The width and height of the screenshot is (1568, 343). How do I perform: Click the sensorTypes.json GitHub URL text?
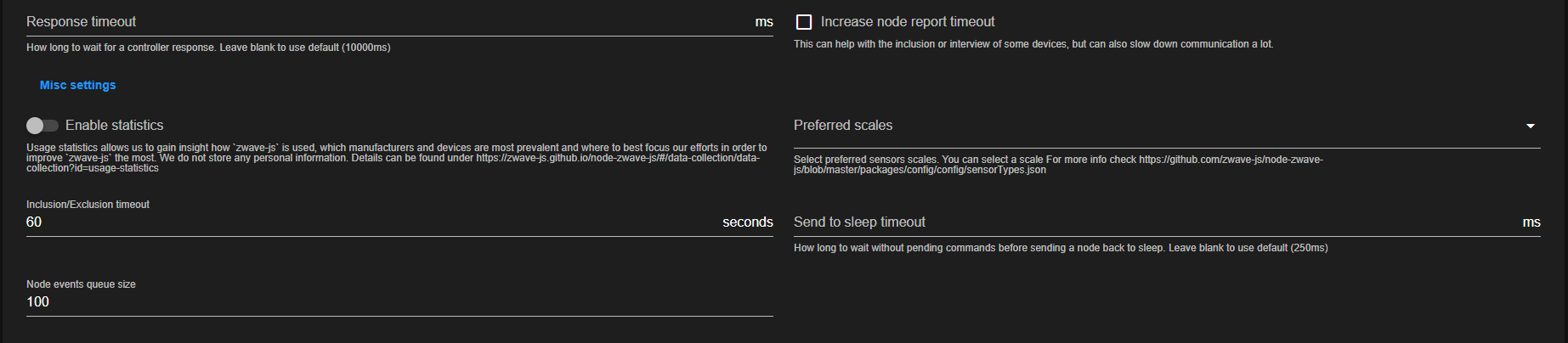pos(1231,160)
